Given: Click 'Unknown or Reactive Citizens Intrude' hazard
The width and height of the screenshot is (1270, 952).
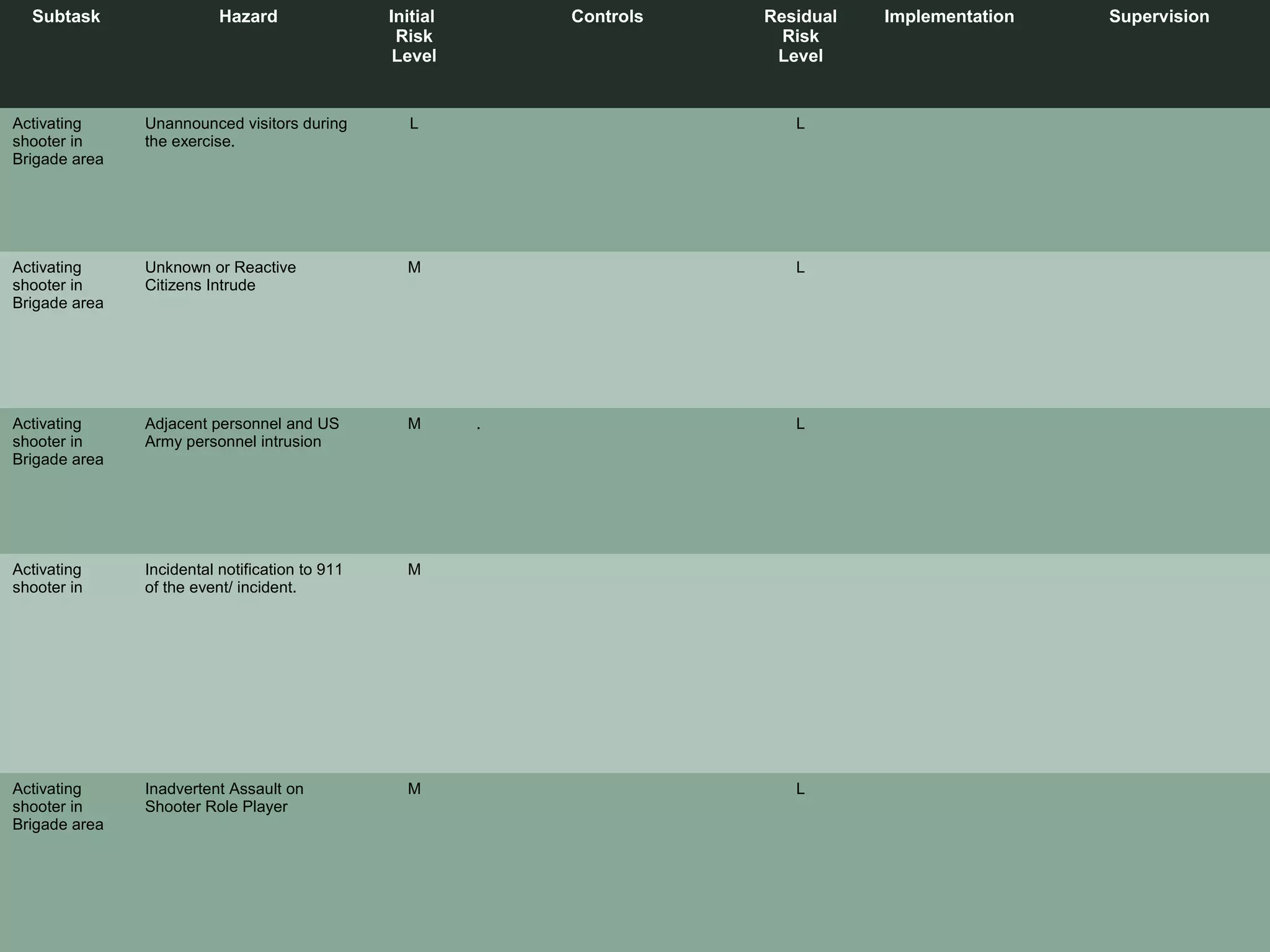Looking at the screenshot, I should click(x=220, y=276).
